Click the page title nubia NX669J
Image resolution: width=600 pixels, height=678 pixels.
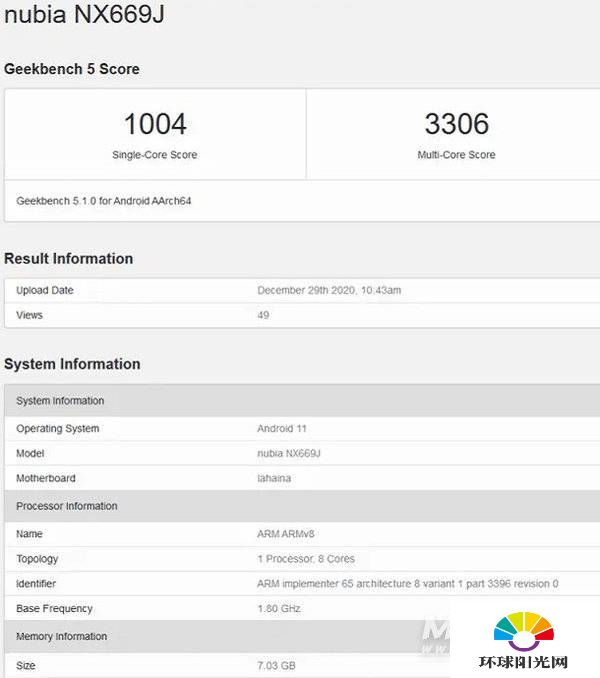[x=84, y=14]
